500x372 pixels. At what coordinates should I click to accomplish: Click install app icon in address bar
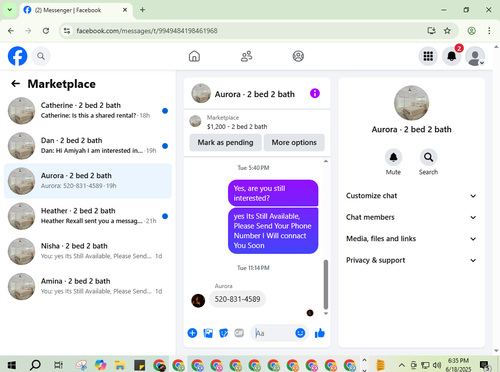pos(432,31)
